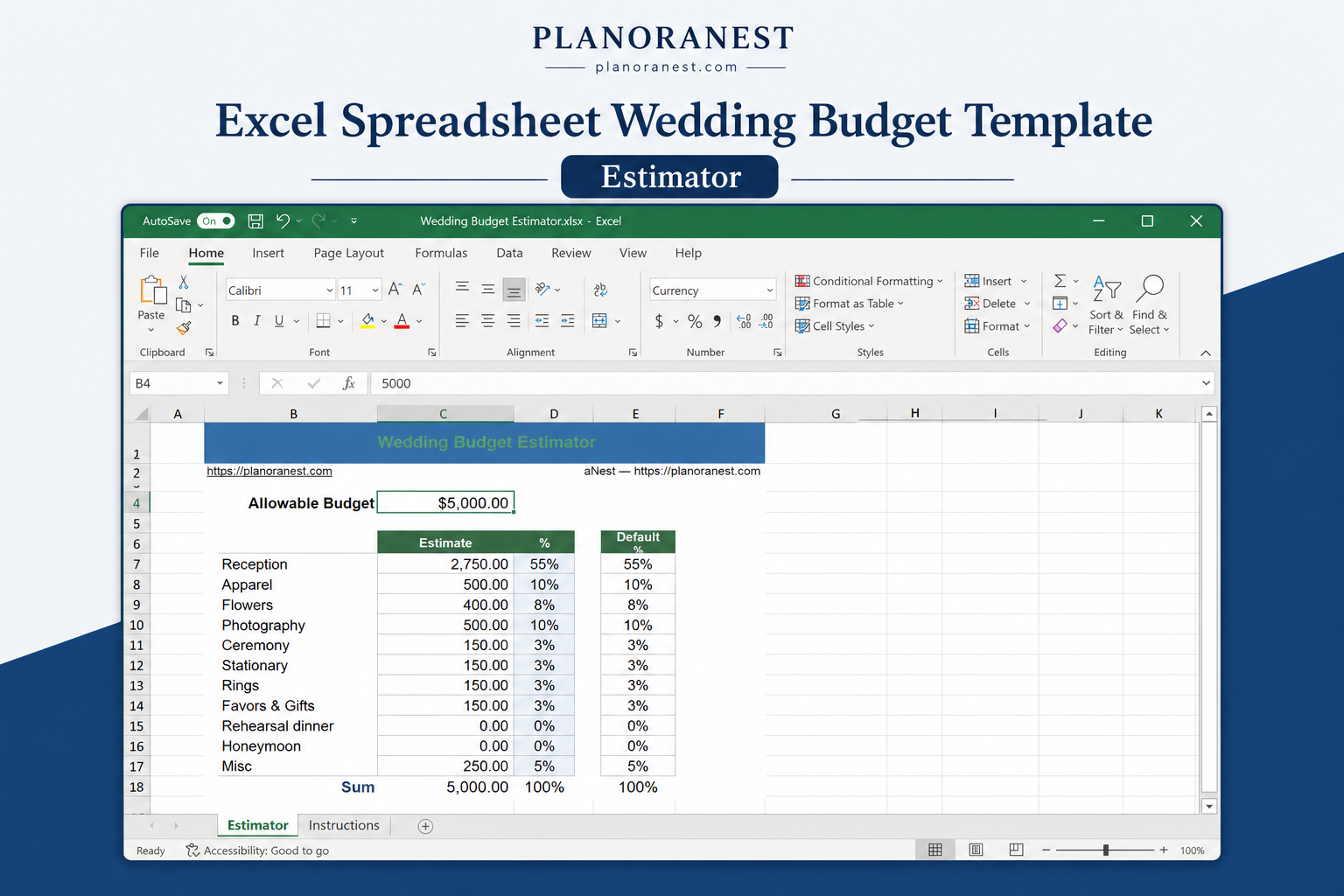The width and height of the screenshot is (1344, 896).
Task: Expand Conditional Formatting menu
Action: [x=869, y=281]
